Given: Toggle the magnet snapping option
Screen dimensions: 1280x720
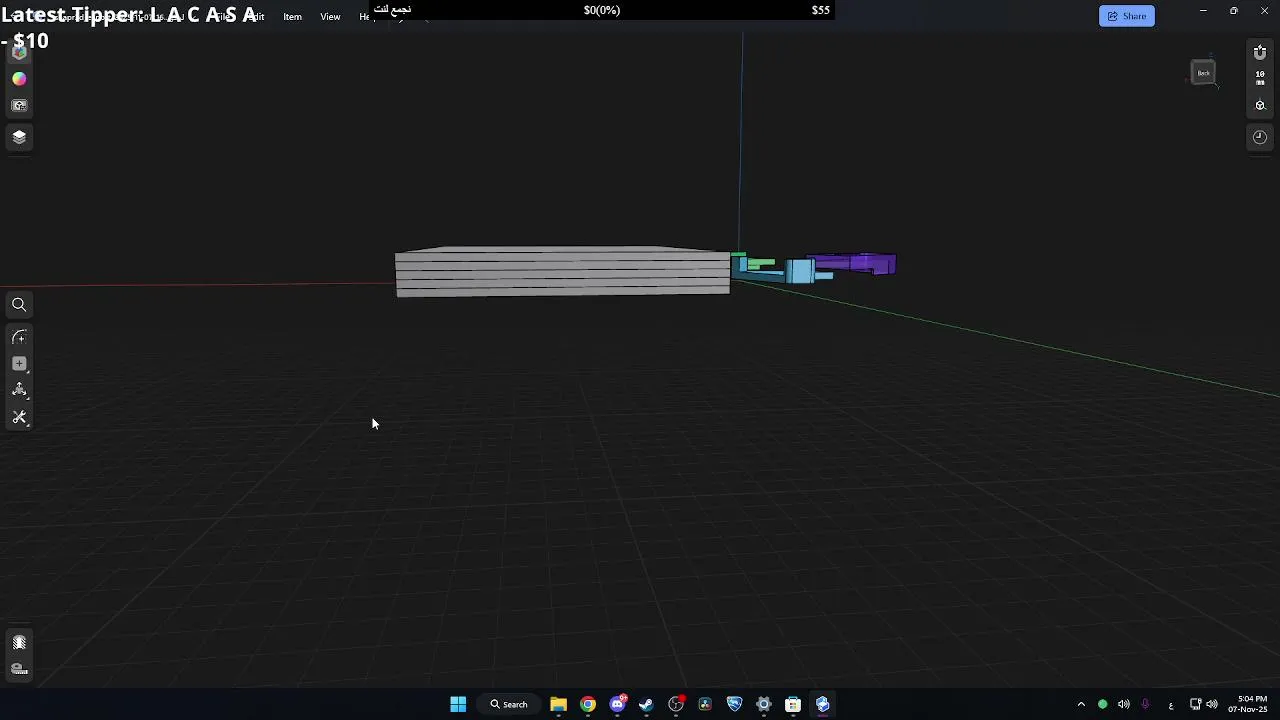Looking at the screenshot, I should [x=1260, y=53].
